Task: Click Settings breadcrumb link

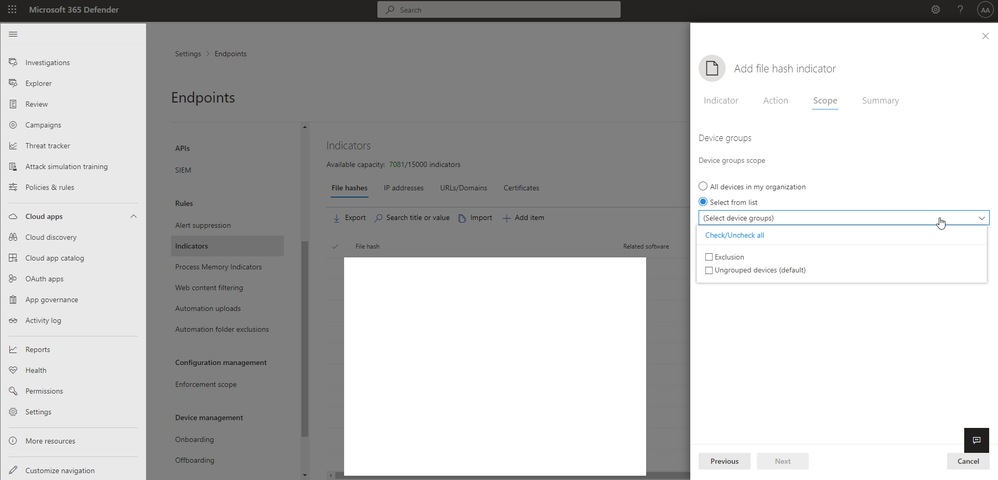Action: click(188, 54)
